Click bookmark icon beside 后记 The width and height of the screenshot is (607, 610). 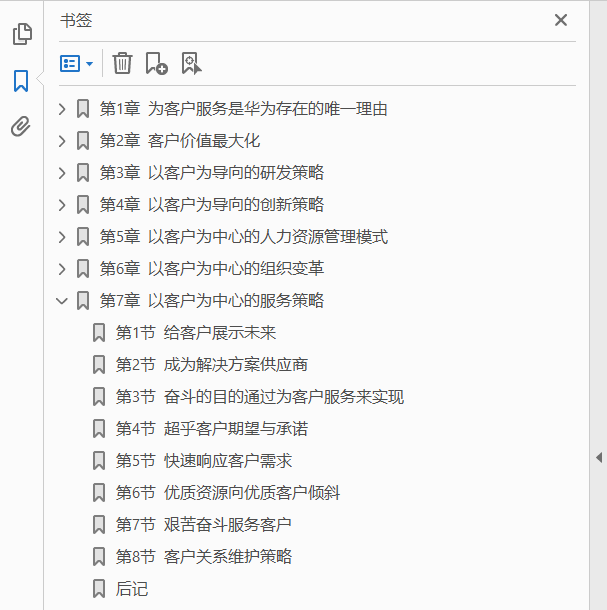(99, 589)
